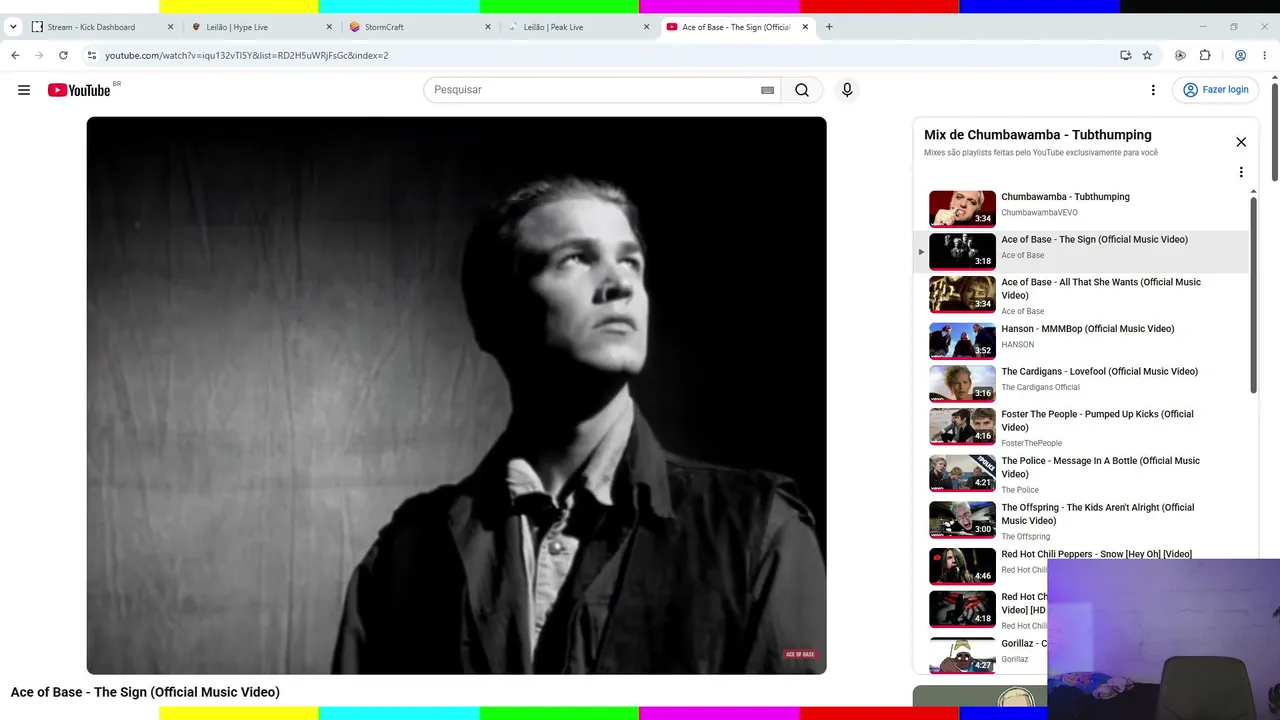The image size is (1280, 720).
Task: Go back to previous page
Action: (15, 55)
